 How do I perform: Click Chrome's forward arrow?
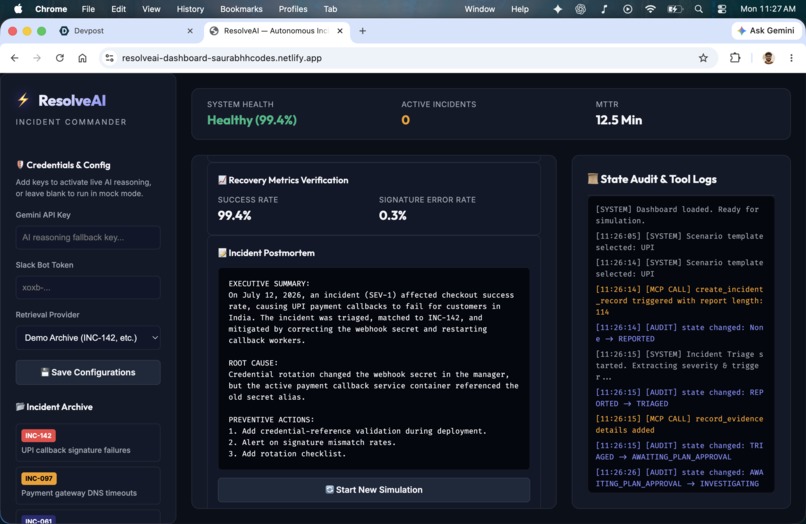[x=37, y=58]
